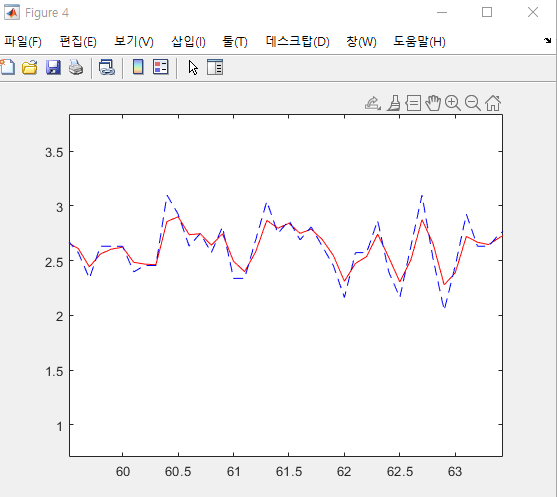This screenshot has height=497, width=557.
Task: Open the 파일(F) menu
Action: coord(23,42)
